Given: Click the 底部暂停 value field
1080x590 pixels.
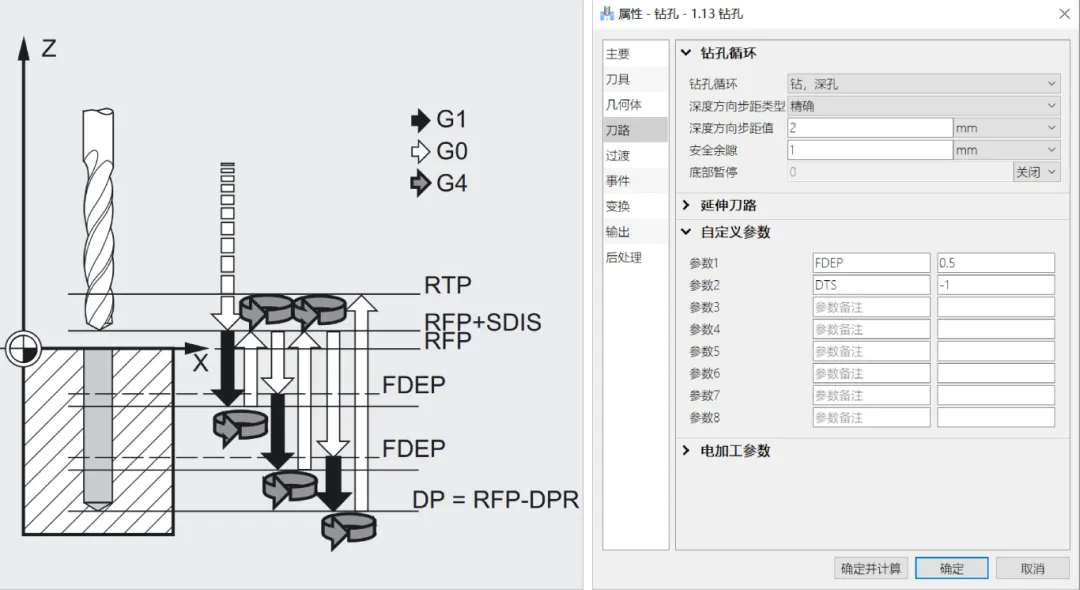Looking at the screenshot, I should pos(900,172).
